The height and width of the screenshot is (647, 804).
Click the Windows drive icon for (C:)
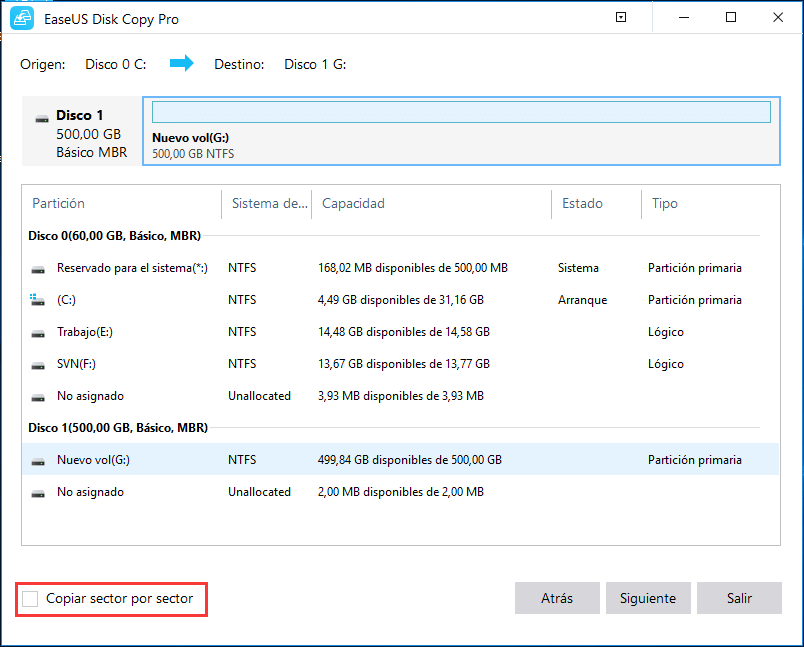click(37, 300)
